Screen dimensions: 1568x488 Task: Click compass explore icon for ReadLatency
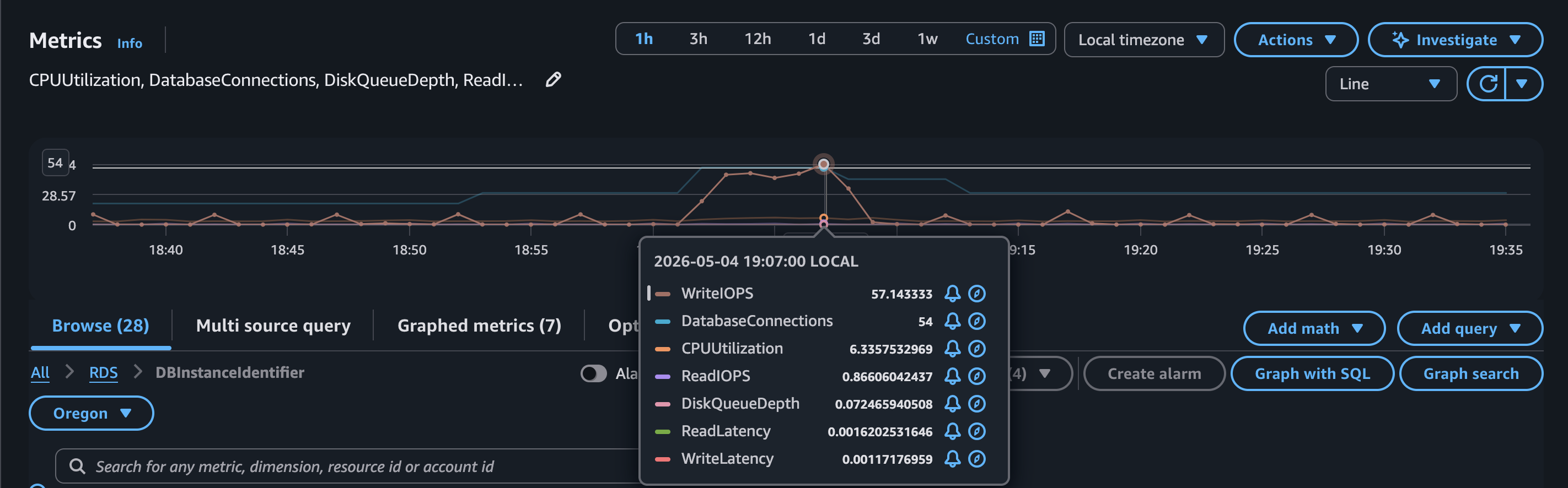click(976, 431)
